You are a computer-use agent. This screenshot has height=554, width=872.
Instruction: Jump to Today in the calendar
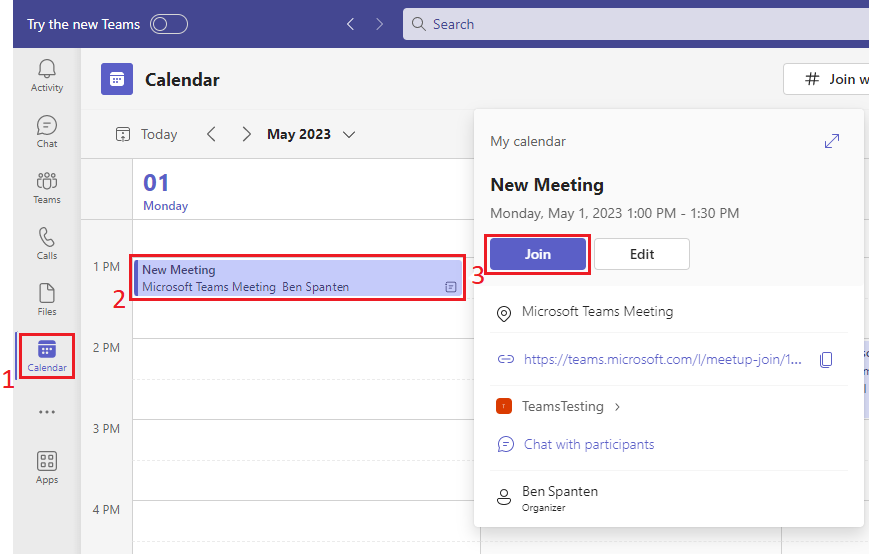coord(147,134)
